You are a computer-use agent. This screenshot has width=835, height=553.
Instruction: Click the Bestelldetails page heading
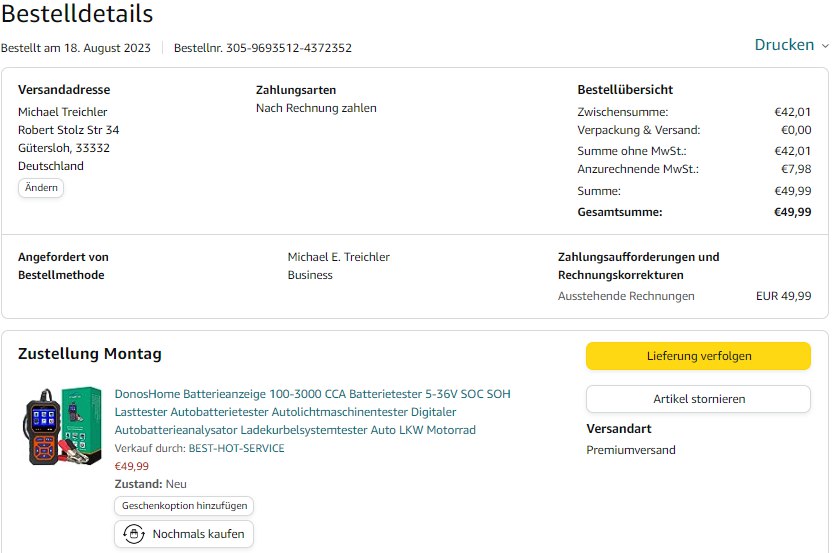(77, 14)
